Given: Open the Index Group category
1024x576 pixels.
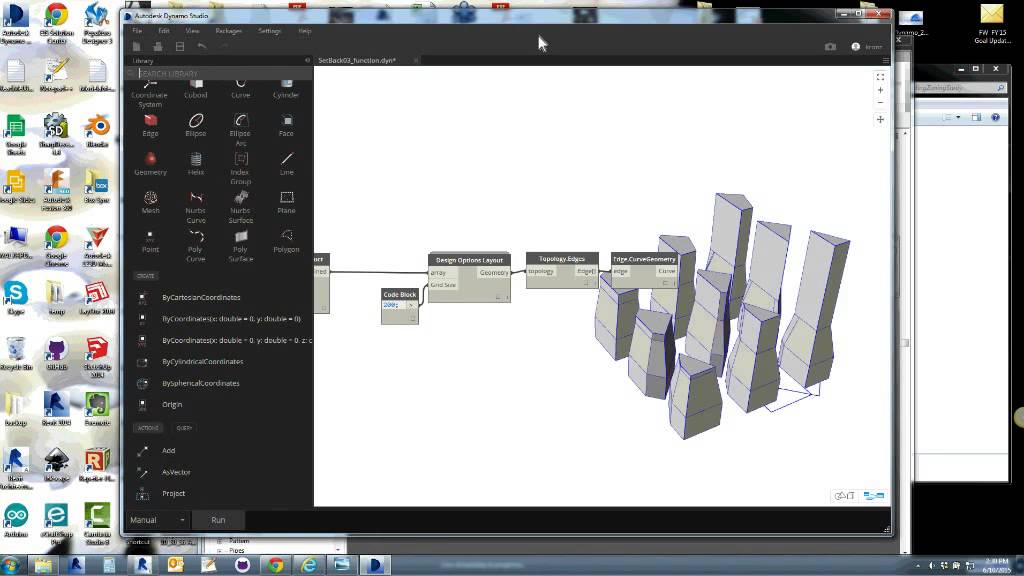Looking at the screenshot, I should (240, 168).
